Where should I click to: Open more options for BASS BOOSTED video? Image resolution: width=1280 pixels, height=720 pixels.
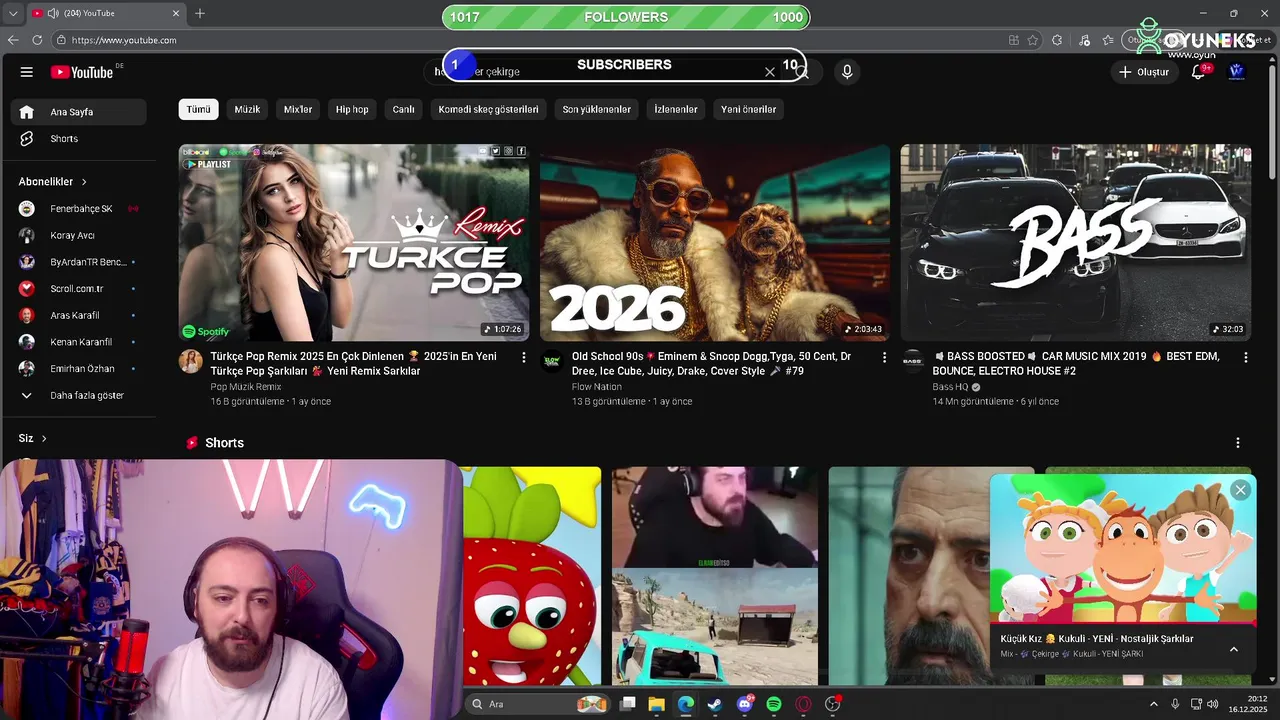(1245, 357)
